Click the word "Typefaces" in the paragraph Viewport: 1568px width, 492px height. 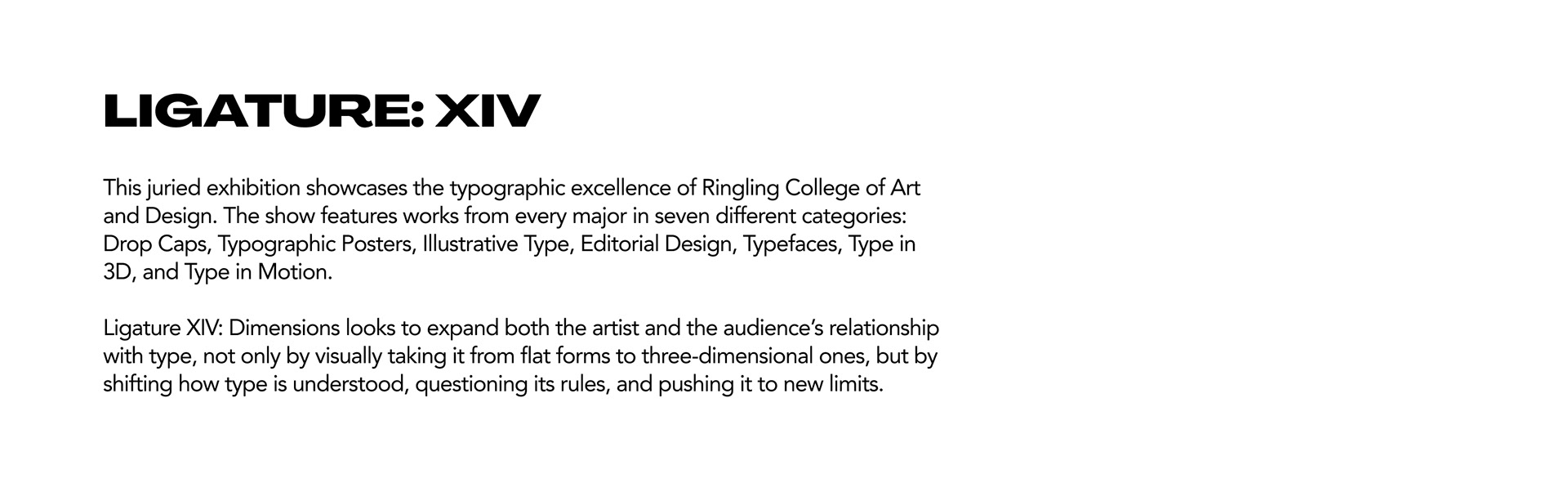[790, 244]
